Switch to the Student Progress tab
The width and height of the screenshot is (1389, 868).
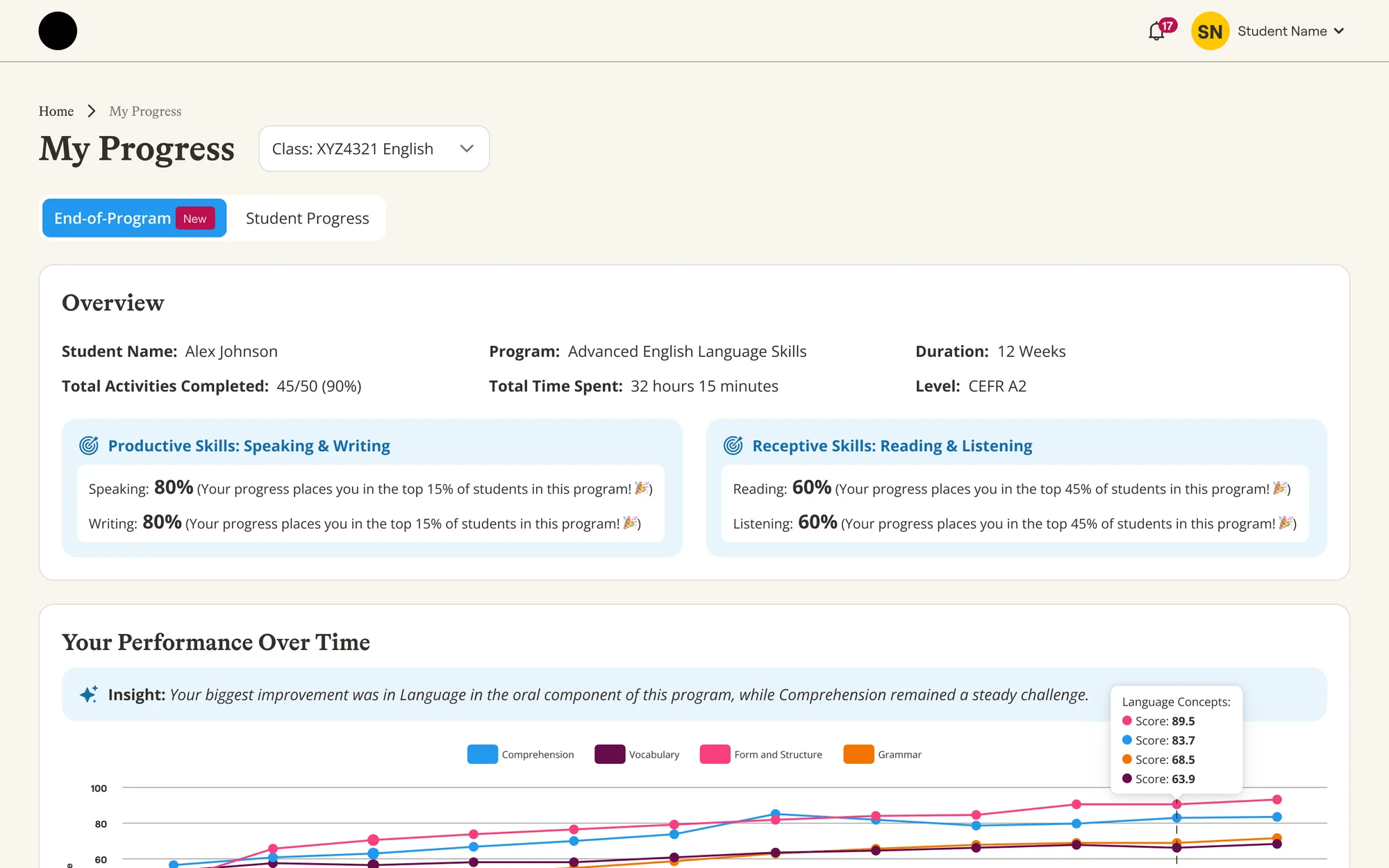pyautogui.click(x=307, y=218)
